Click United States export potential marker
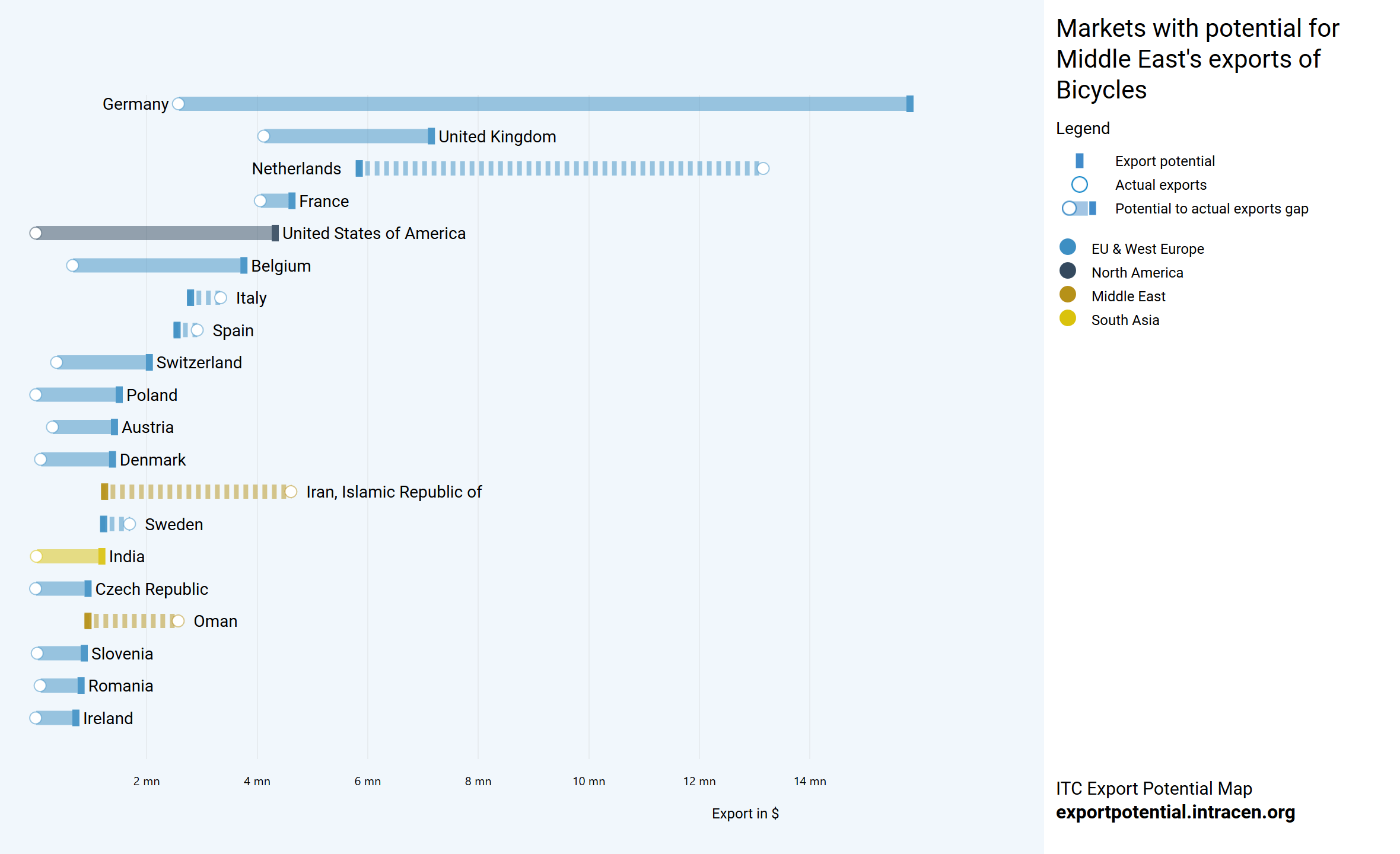This screenshot has width=1400, height=854. coord(275,233)
